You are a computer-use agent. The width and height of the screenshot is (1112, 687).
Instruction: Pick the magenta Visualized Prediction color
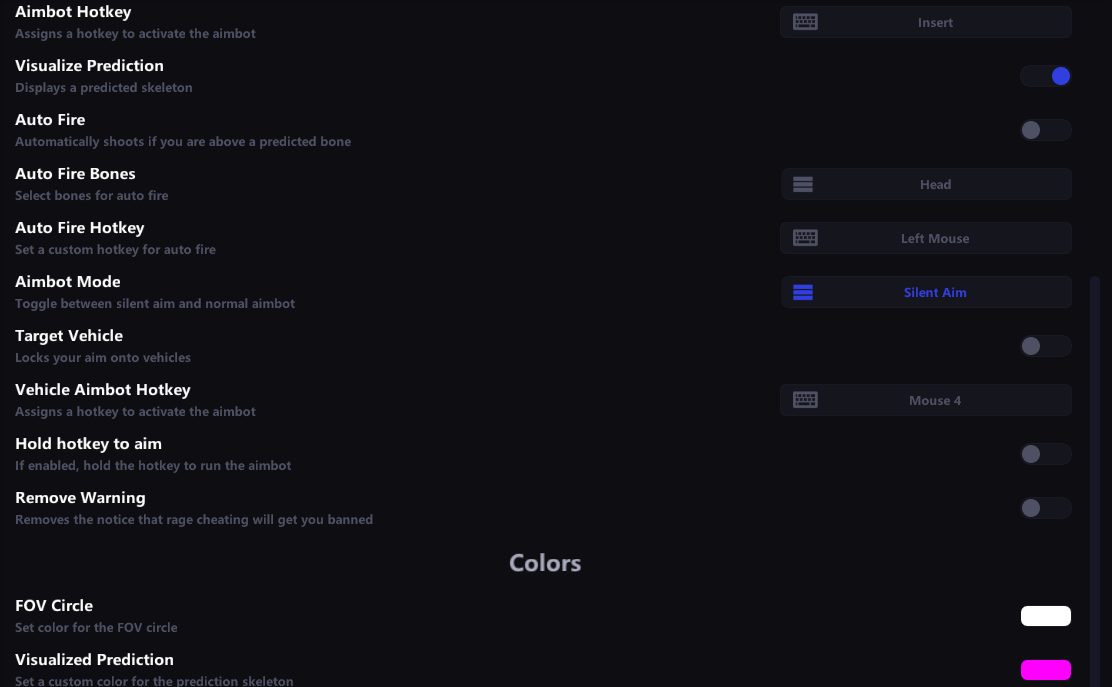1046,670
